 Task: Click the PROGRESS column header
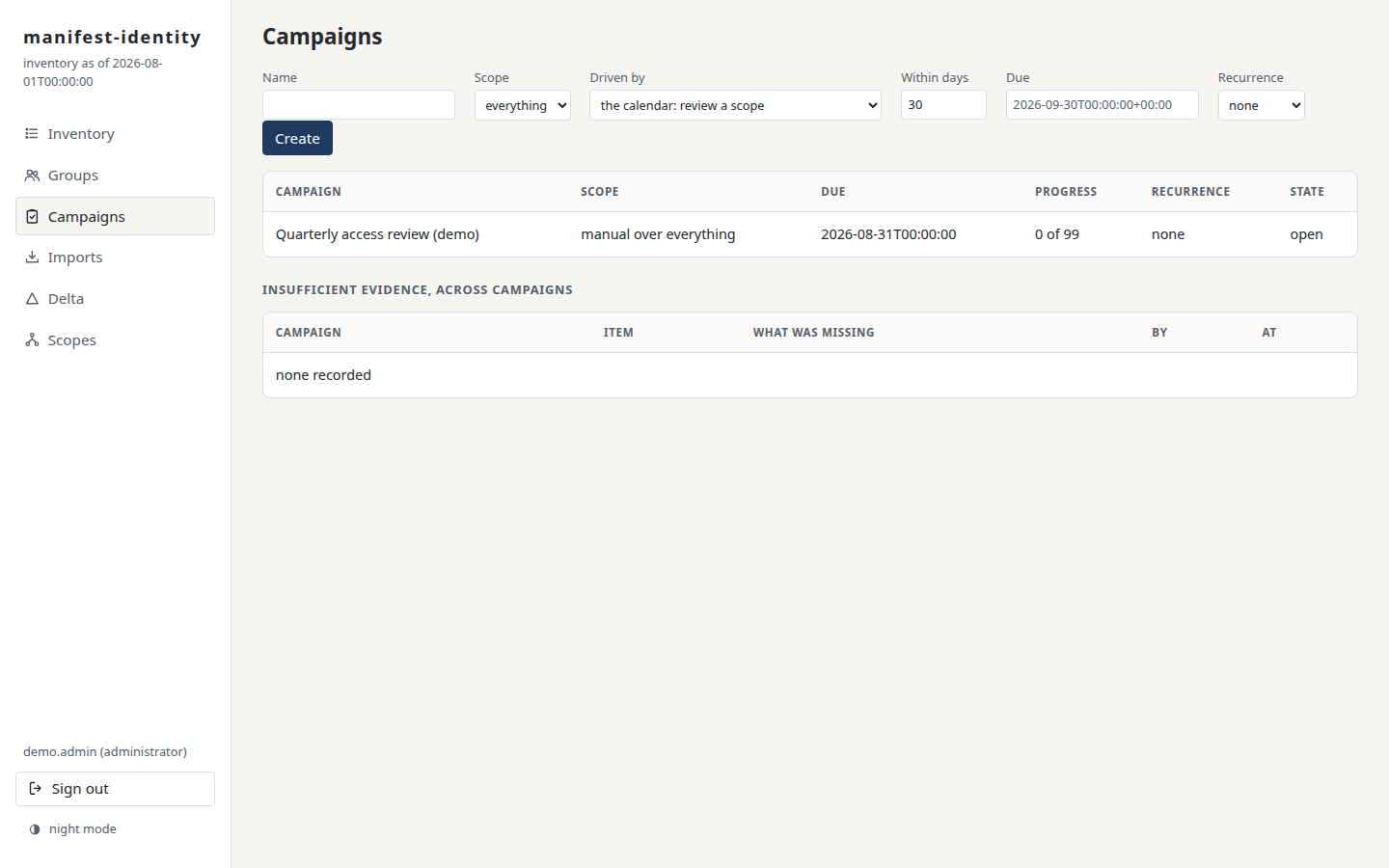[1066, 192]
